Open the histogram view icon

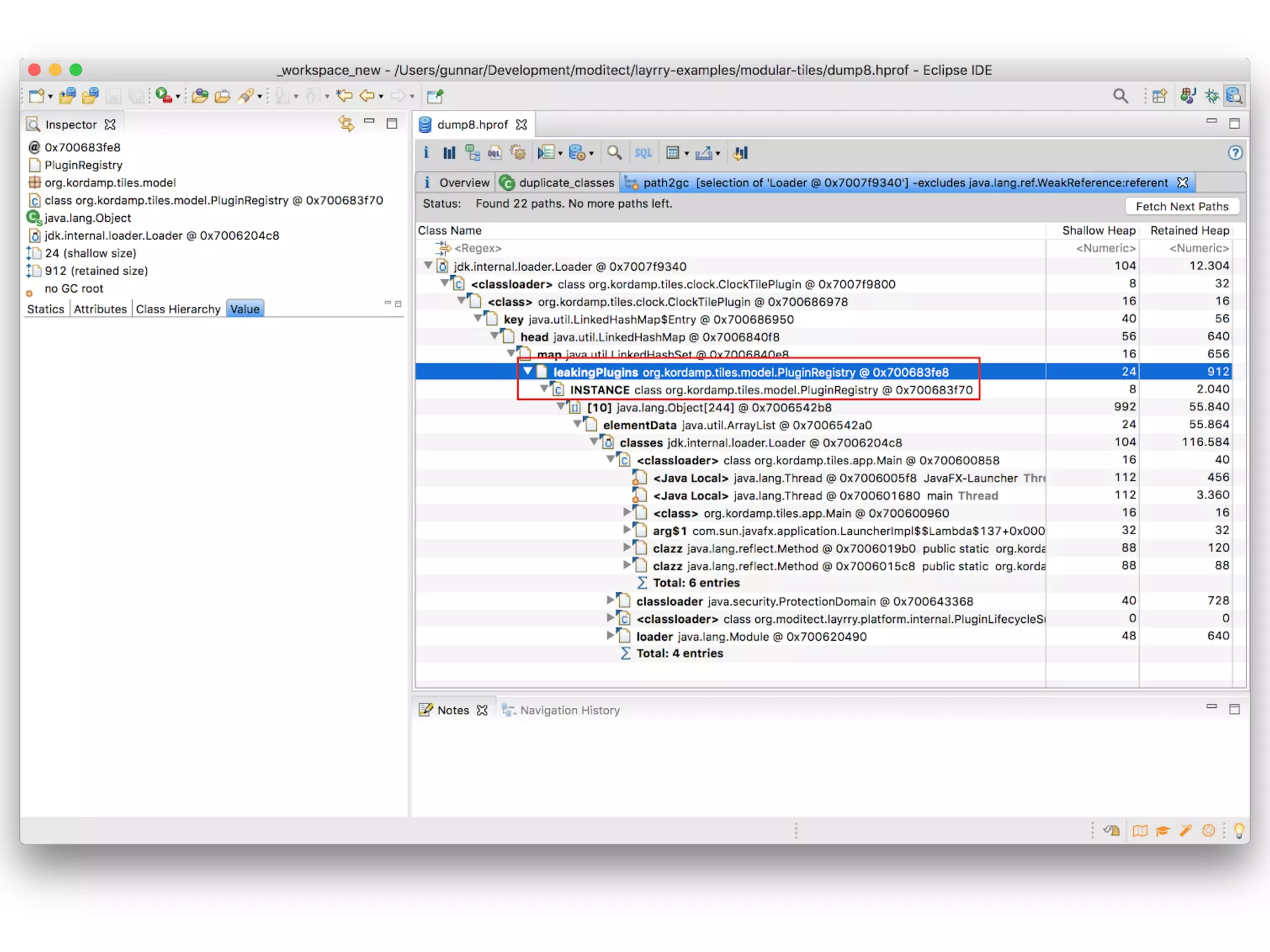[449, 153]
